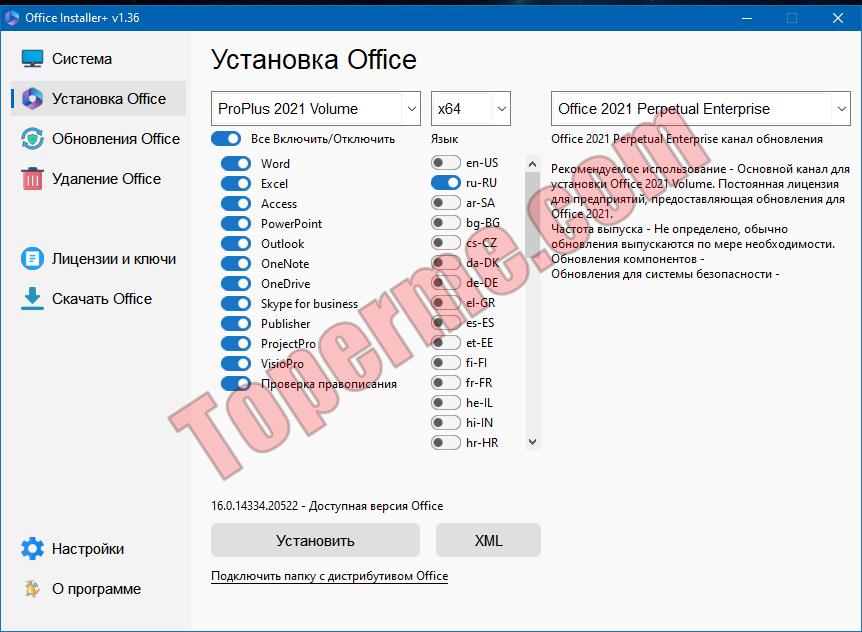Disable the ru-RU language toggle

click(x=446, y=182)
